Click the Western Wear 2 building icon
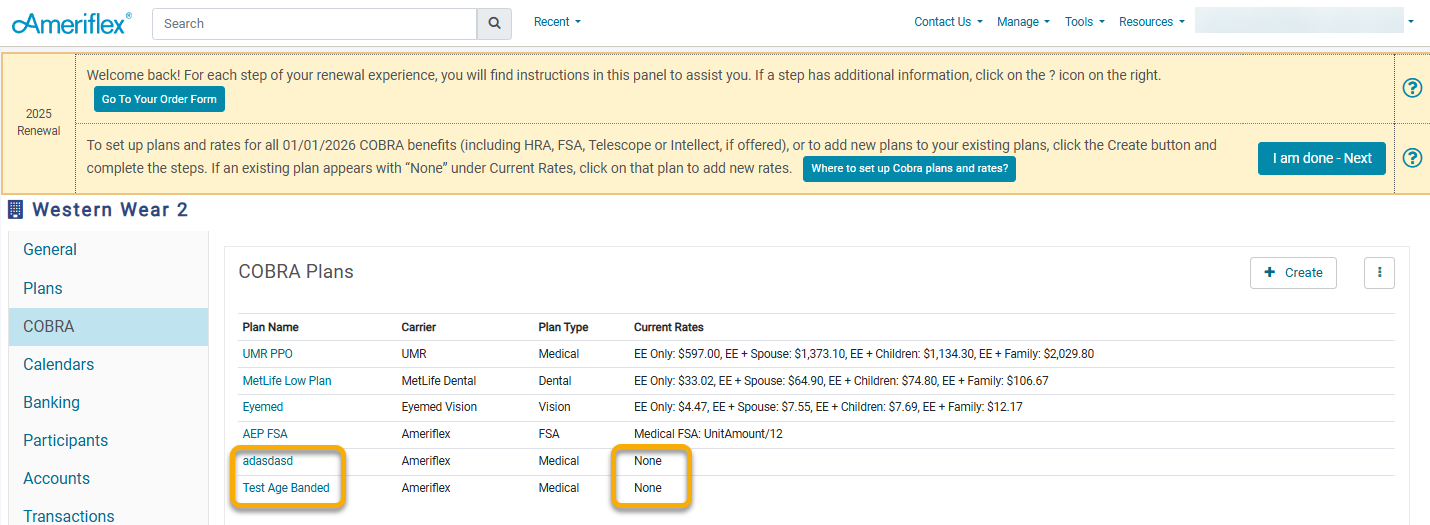1430x525 pixels. (15, 210)
